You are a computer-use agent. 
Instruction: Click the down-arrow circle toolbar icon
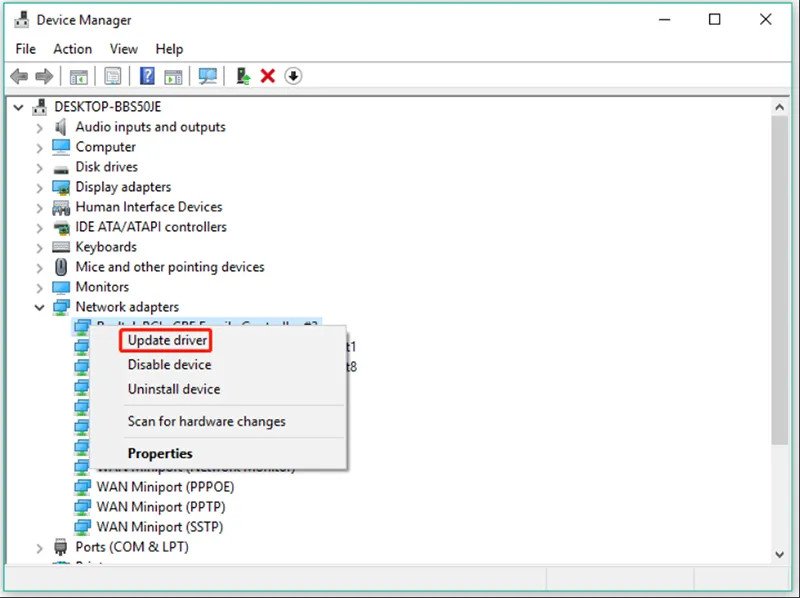click(293, 76)
